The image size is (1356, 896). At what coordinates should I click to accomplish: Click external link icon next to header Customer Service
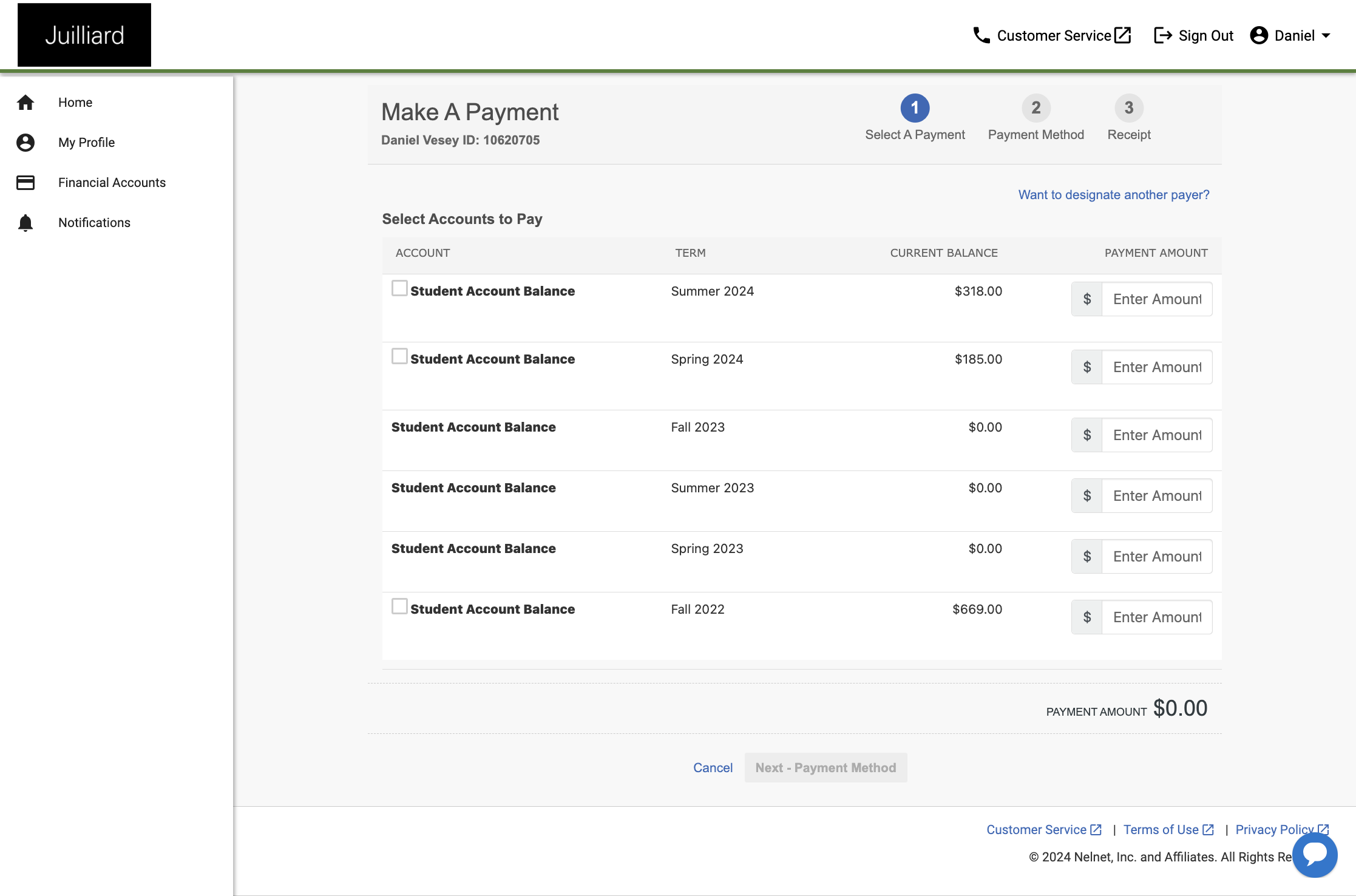1123,35
